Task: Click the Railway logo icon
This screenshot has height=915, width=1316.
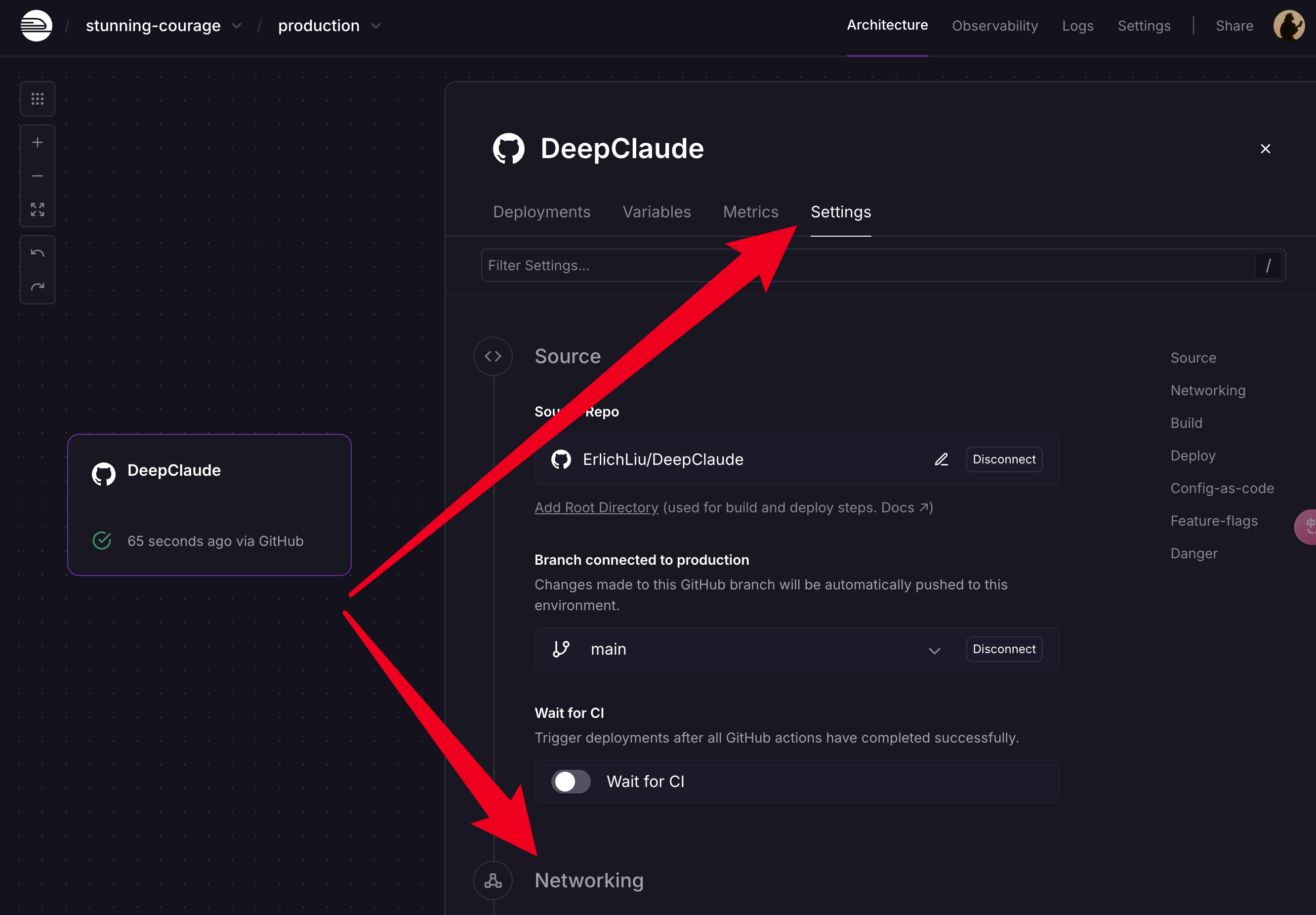Action: point(36,26)
